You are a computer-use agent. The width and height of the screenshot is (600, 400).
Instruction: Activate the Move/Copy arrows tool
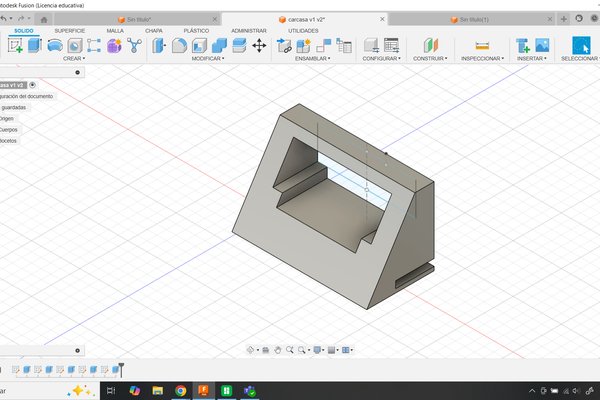pos(259,45)
